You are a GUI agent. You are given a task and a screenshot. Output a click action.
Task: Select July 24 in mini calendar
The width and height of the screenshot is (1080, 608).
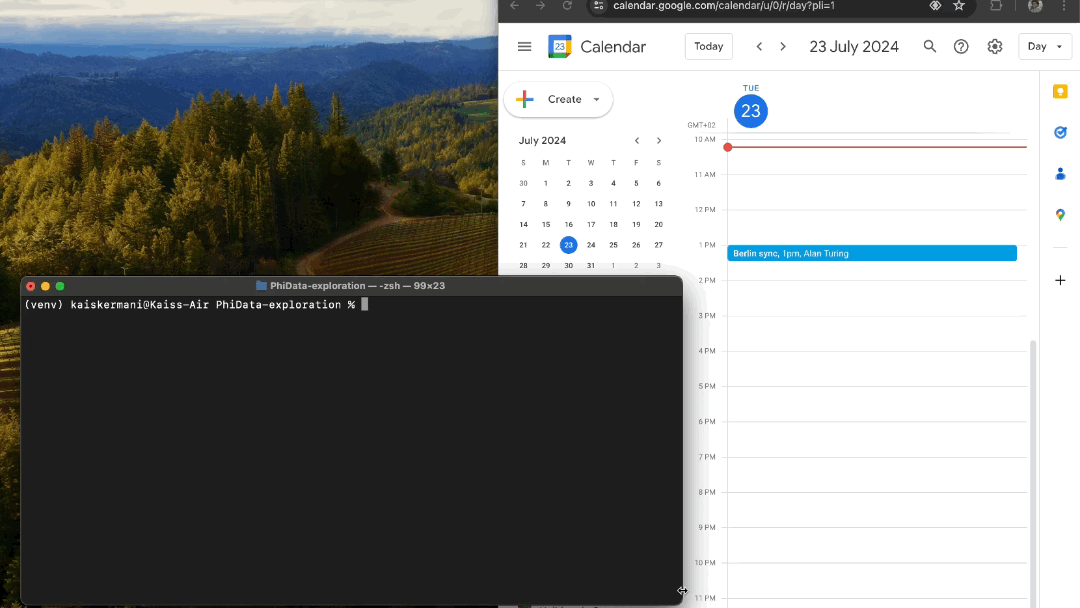(x=591, y=245)
